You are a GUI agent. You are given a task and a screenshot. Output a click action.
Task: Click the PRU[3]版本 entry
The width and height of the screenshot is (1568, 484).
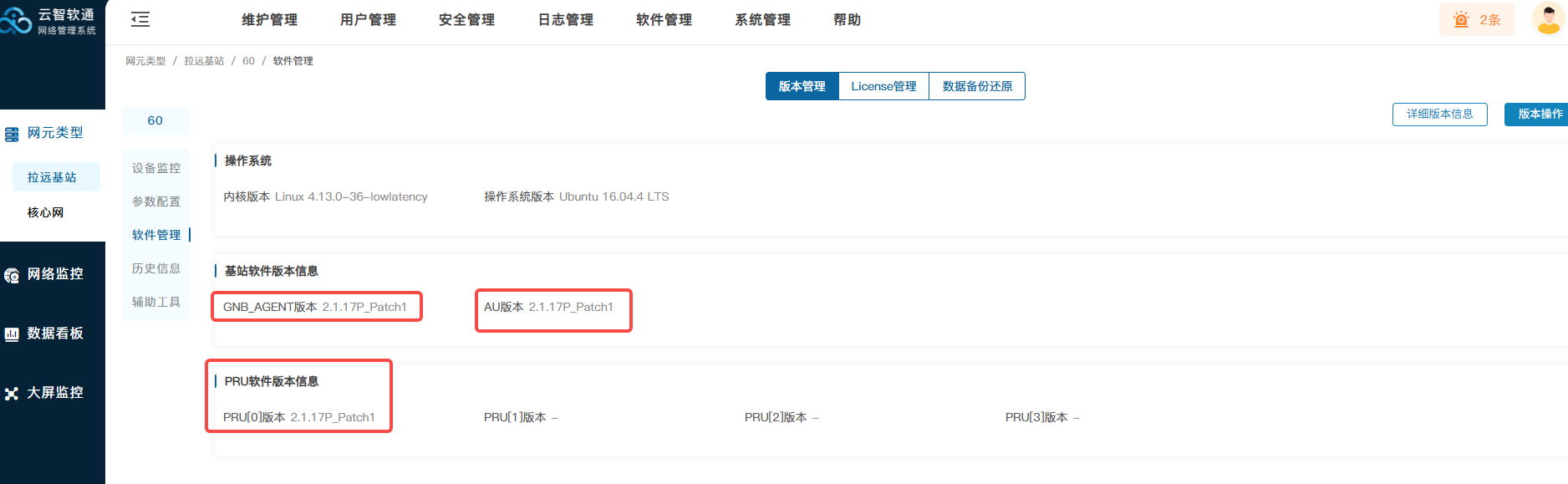coord(1042,417)
